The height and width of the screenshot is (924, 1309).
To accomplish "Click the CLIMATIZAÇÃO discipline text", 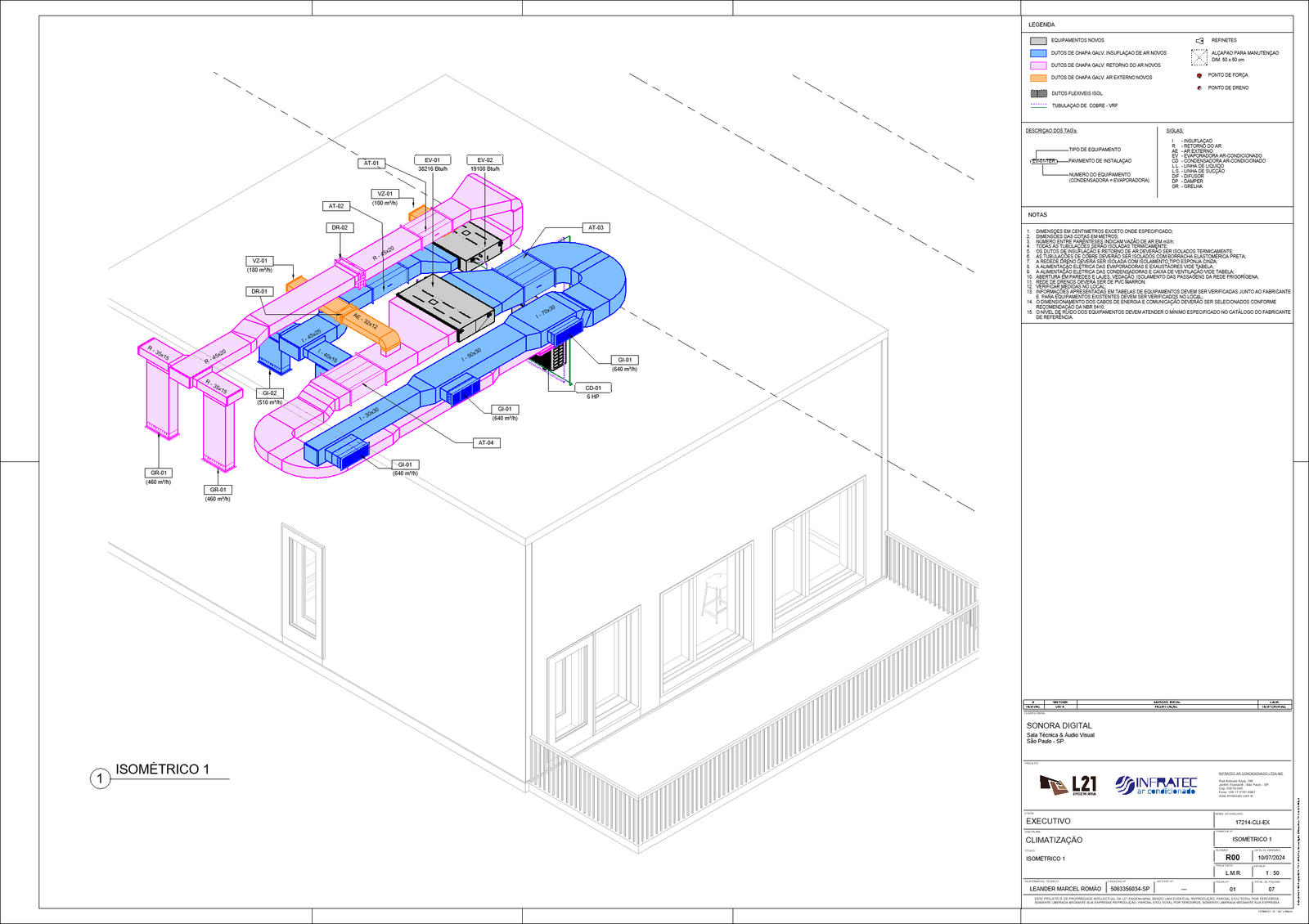I will tap(1054, 840).
